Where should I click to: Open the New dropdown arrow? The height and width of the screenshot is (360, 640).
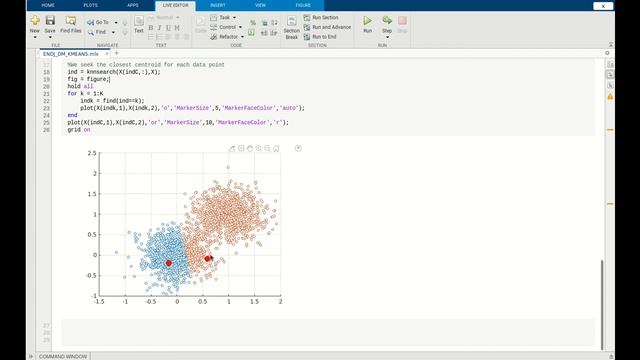35,37
